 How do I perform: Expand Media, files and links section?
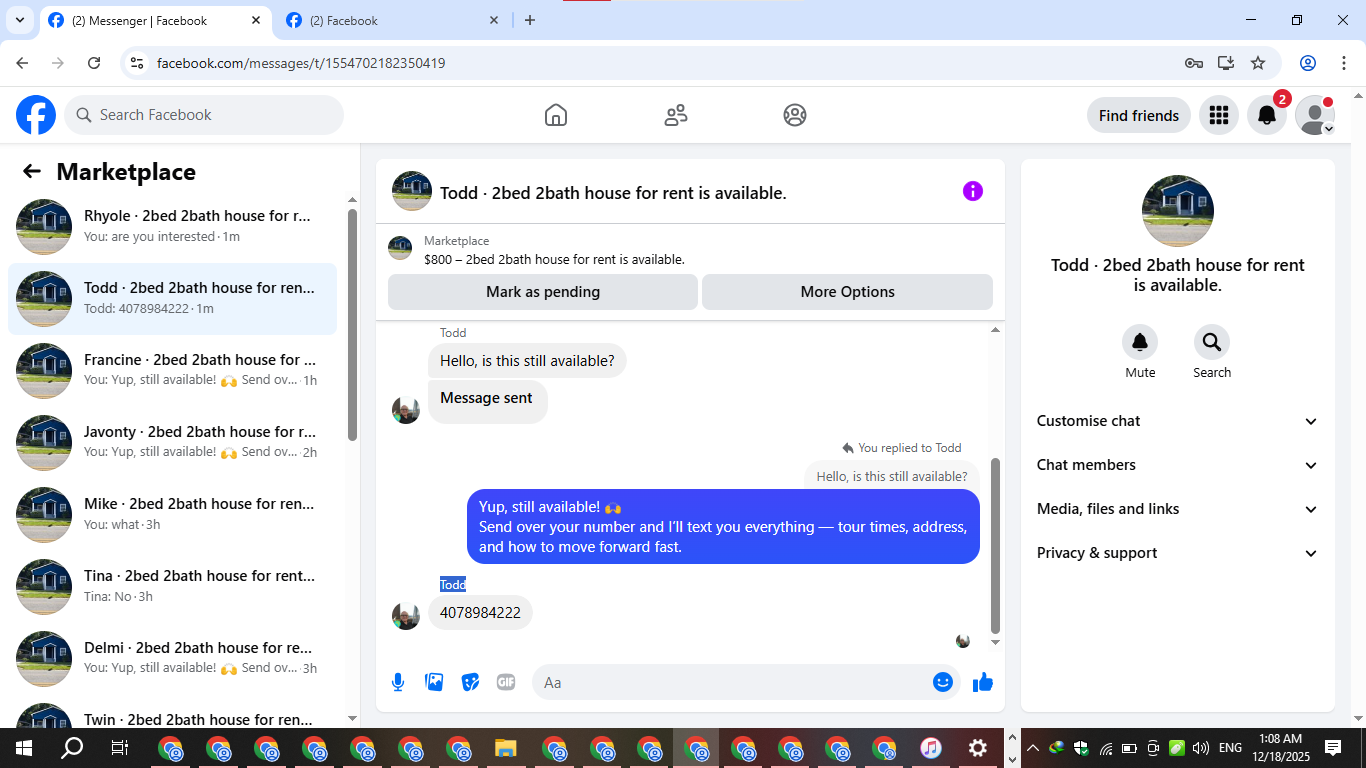[x=1178, y=509]
